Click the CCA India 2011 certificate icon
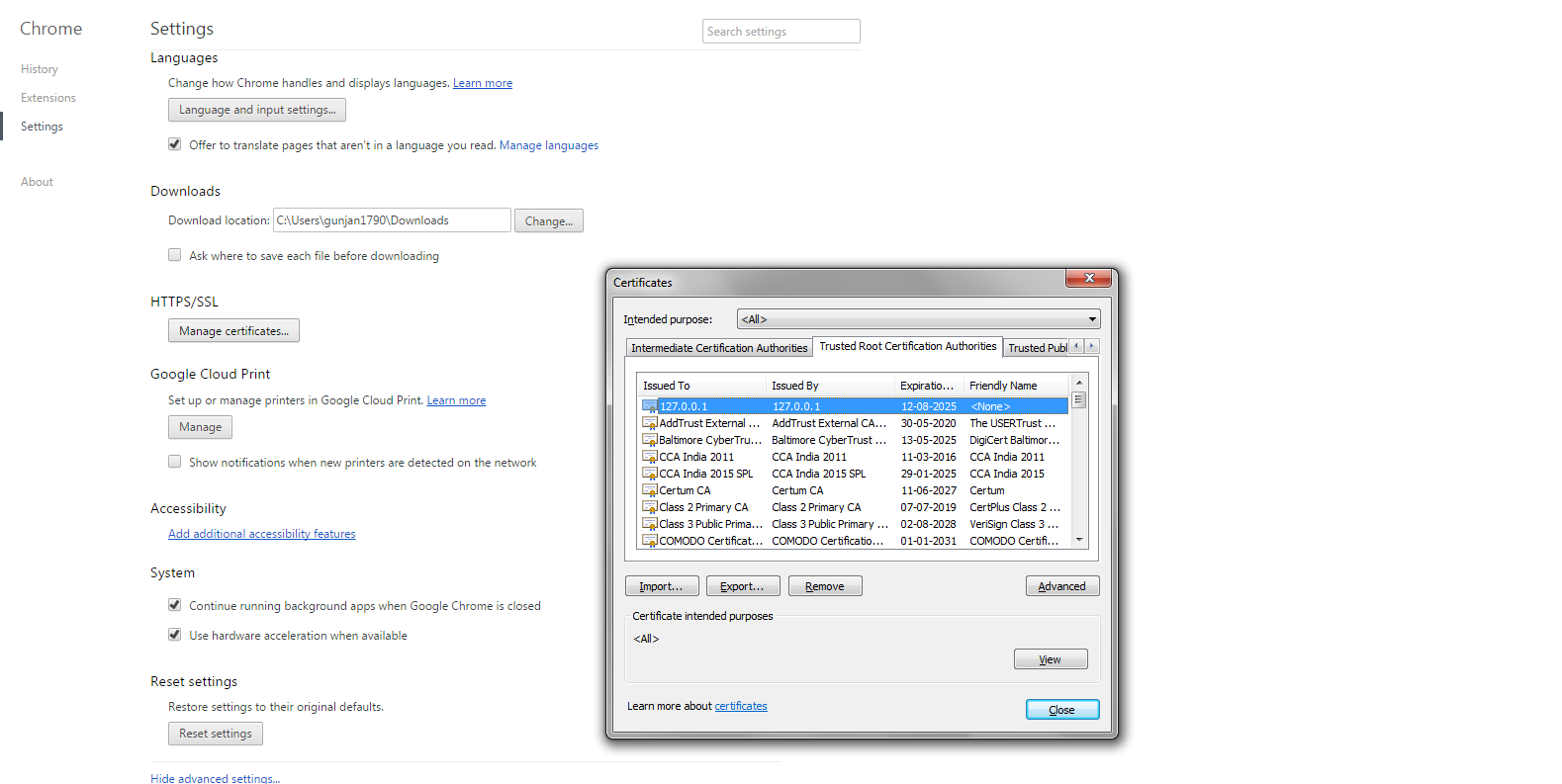This screenshot has height=784, width=1562. click(x=650, y=457)
